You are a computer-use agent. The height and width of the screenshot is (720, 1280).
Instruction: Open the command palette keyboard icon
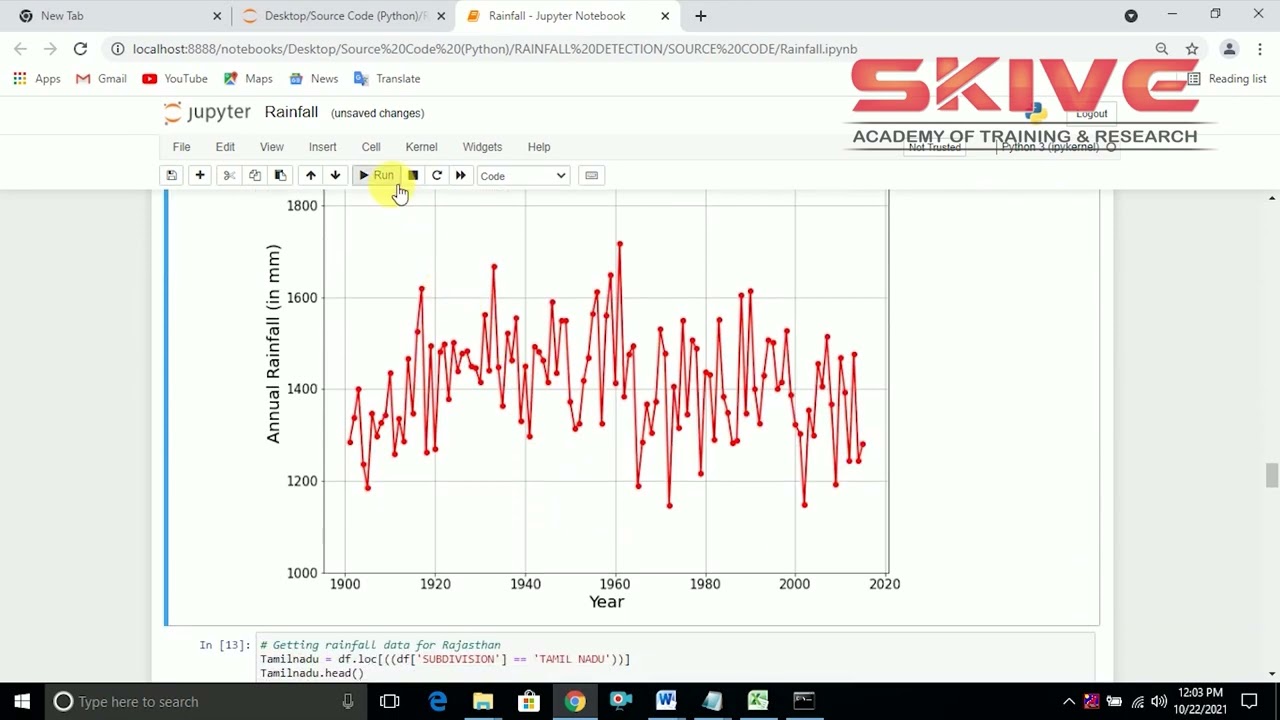(592, 176)
